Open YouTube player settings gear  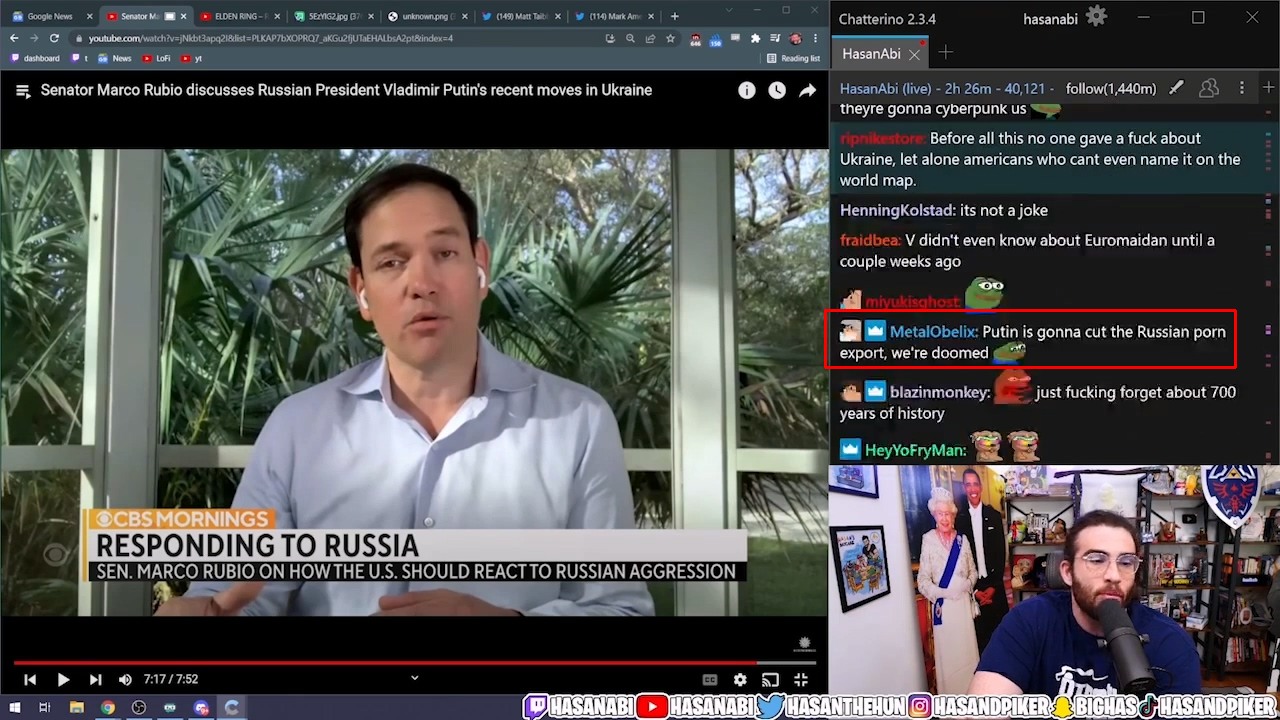click(740, 680)
